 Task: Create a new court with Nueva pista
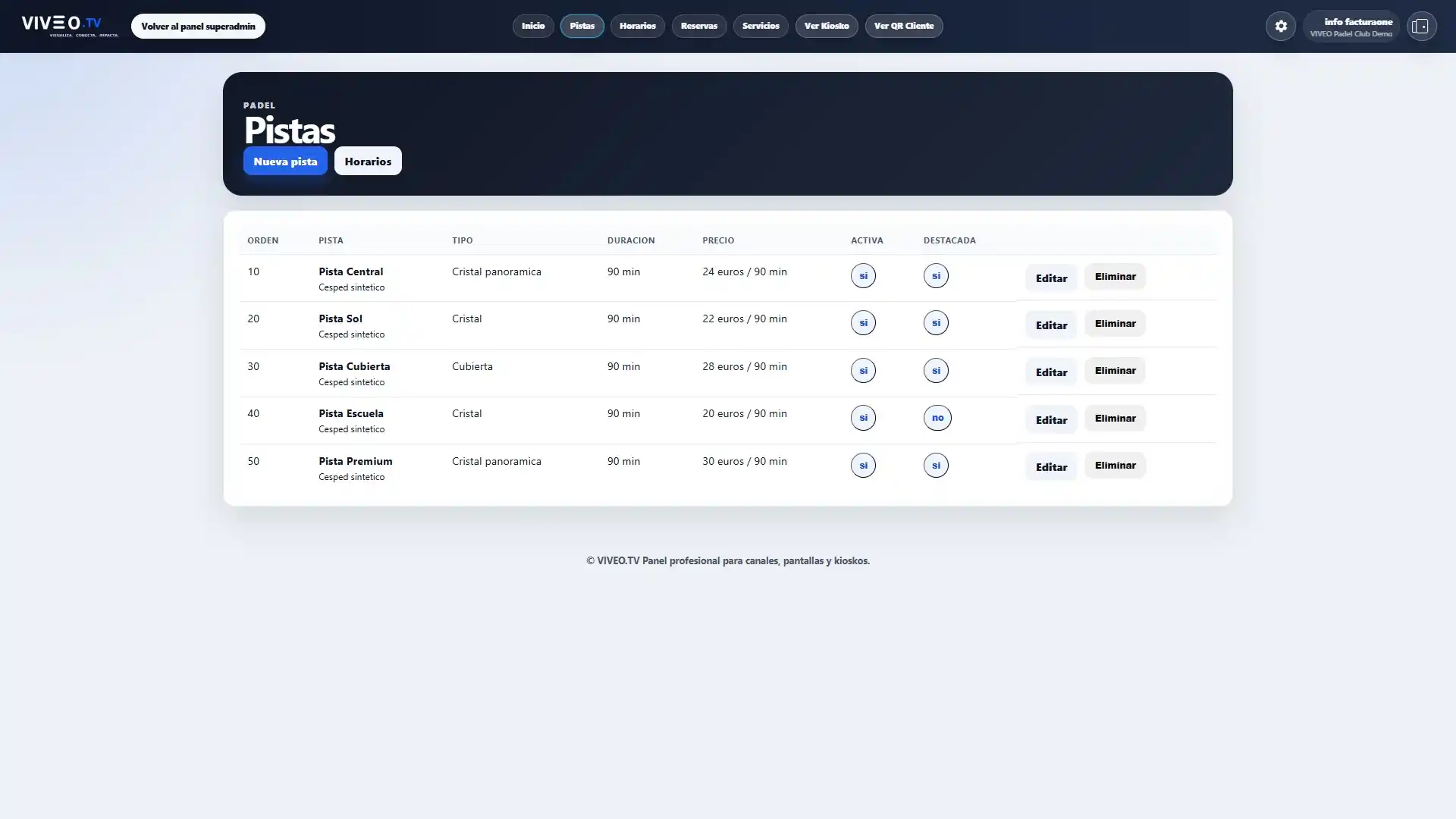click(285, 161)
